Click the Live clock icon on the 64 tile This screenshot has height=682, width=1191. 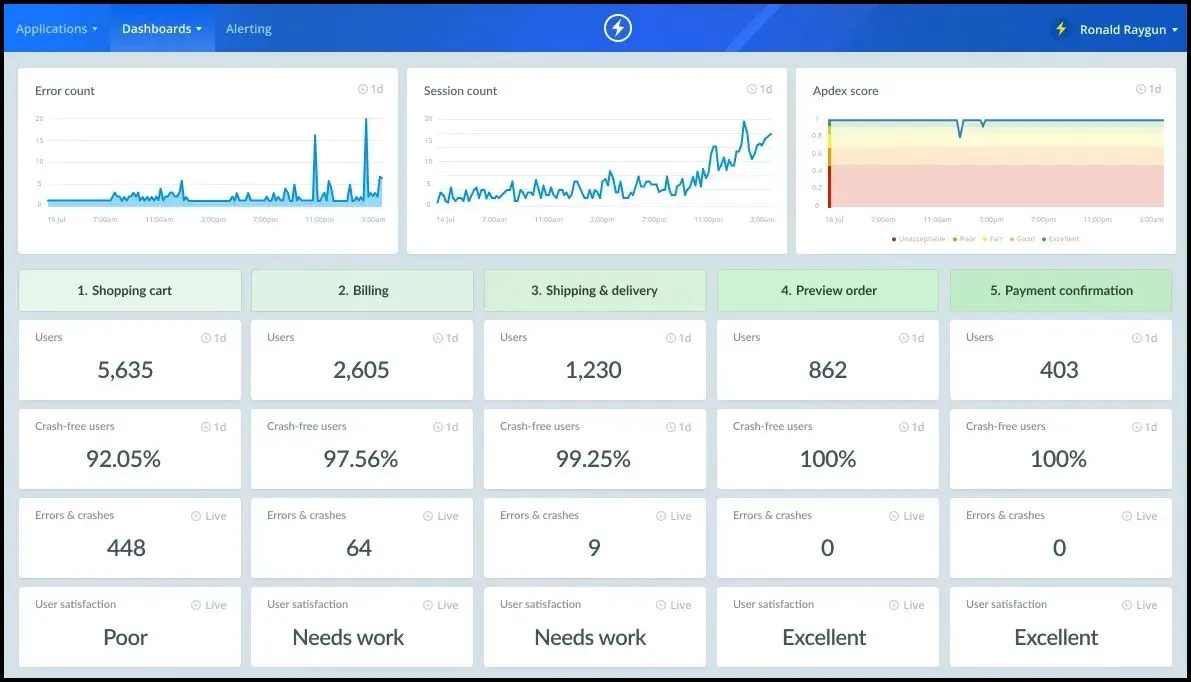pyautogui.click(x=428, y=516)
